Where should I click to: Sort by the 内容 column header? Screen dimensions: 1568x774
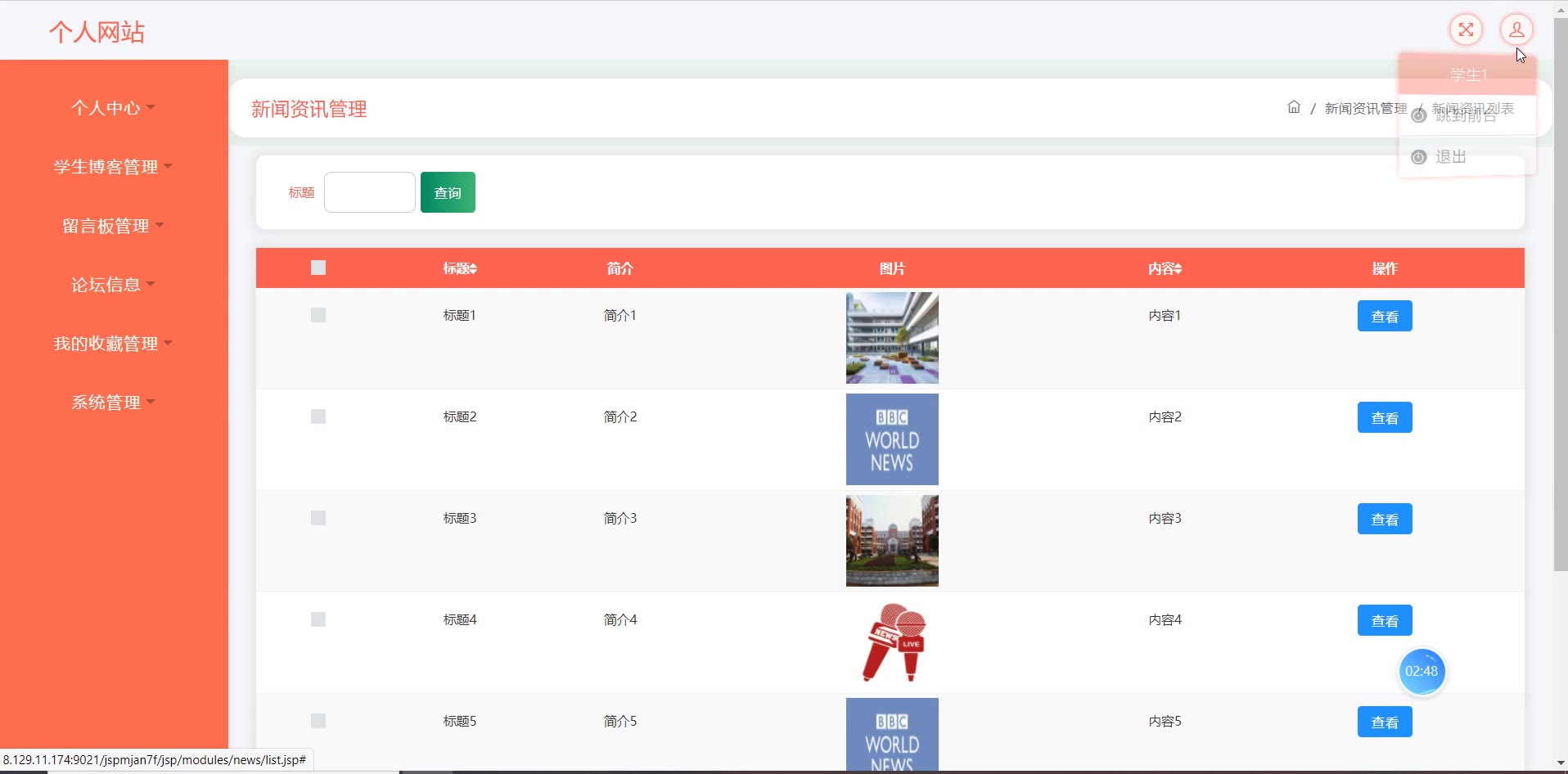click(1165, 268)
